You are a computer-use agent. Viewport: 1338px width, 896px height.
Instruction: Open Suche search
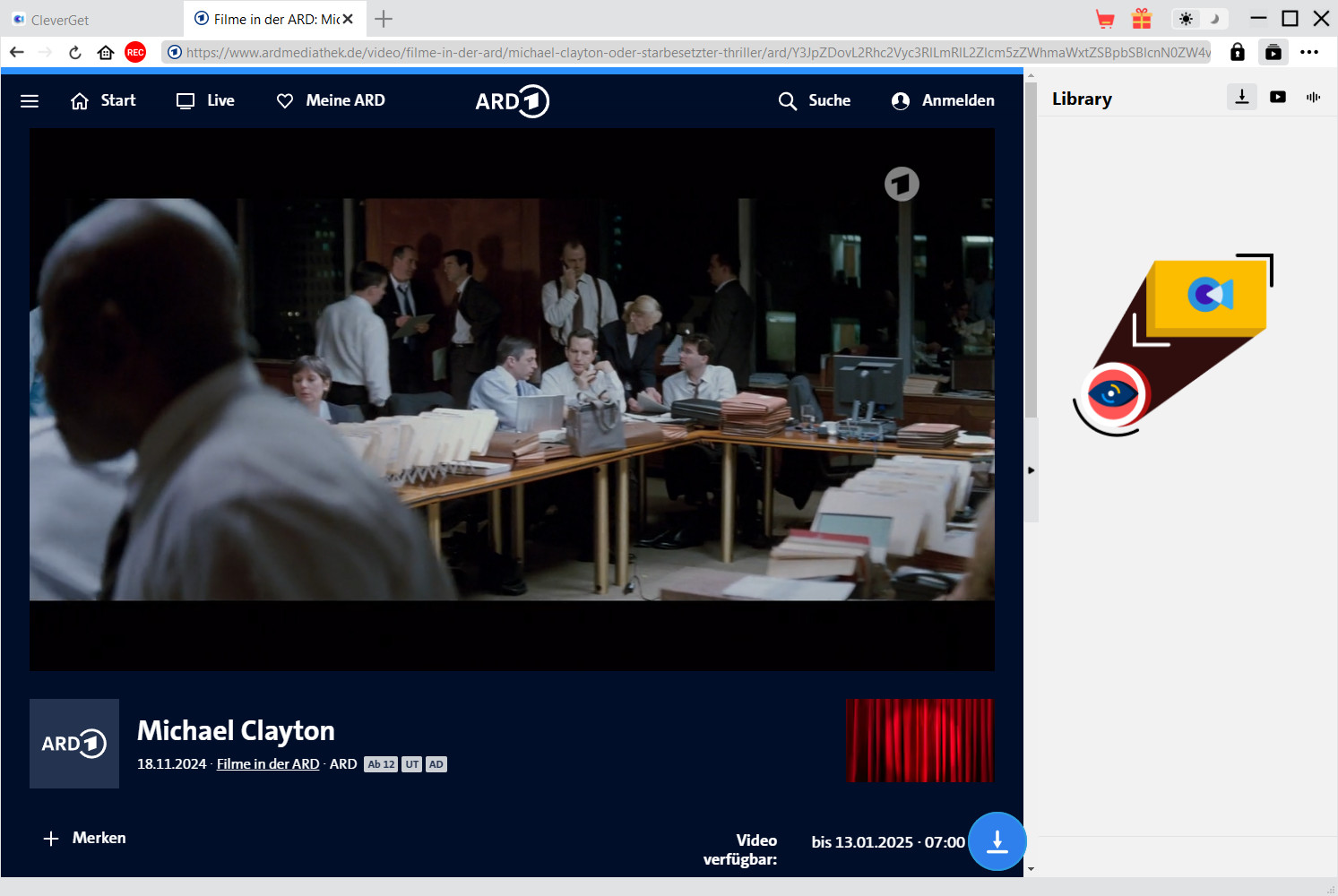click(815, 100)
